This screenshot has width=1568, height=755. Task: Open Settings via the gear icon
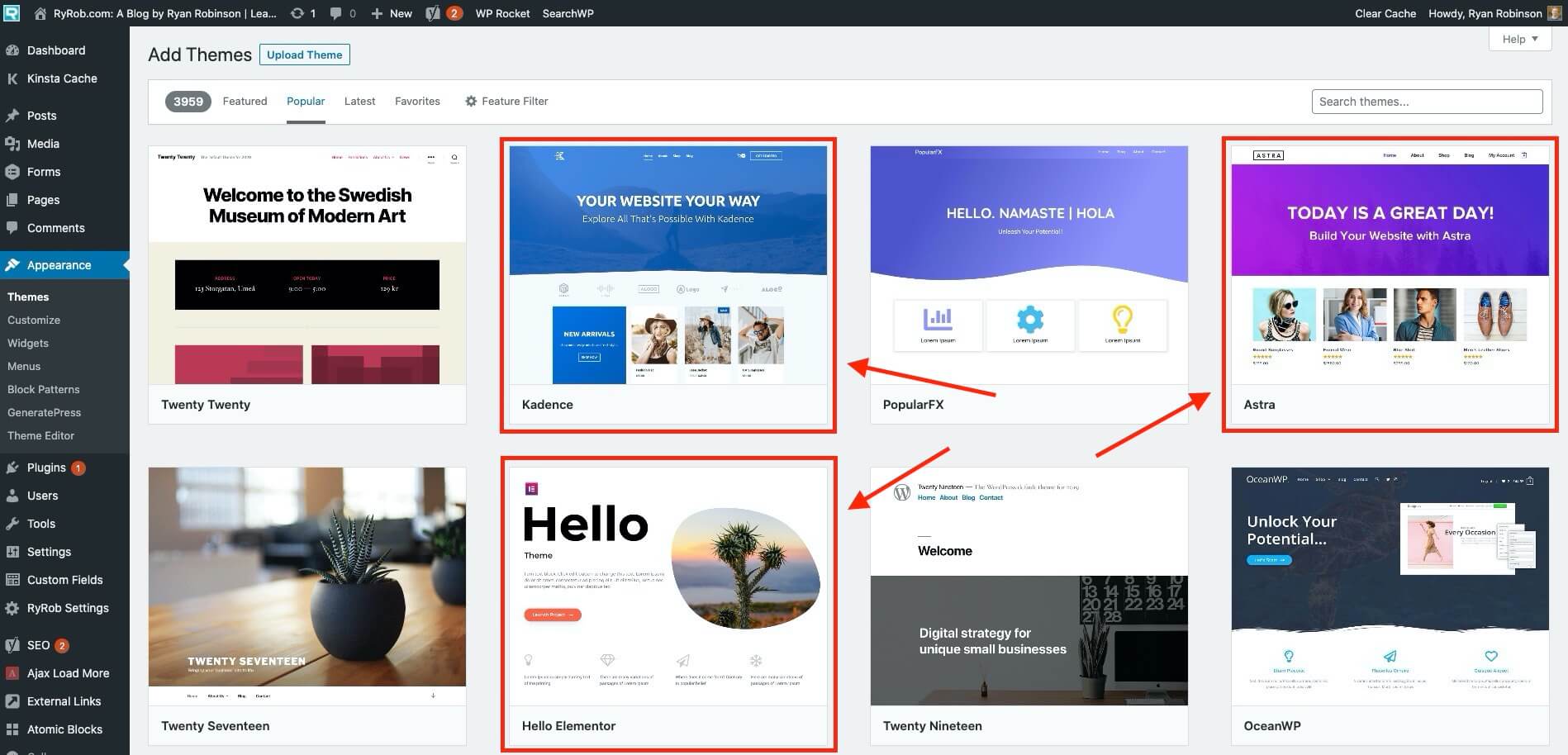pyautogui.click(x=13, y=552)
